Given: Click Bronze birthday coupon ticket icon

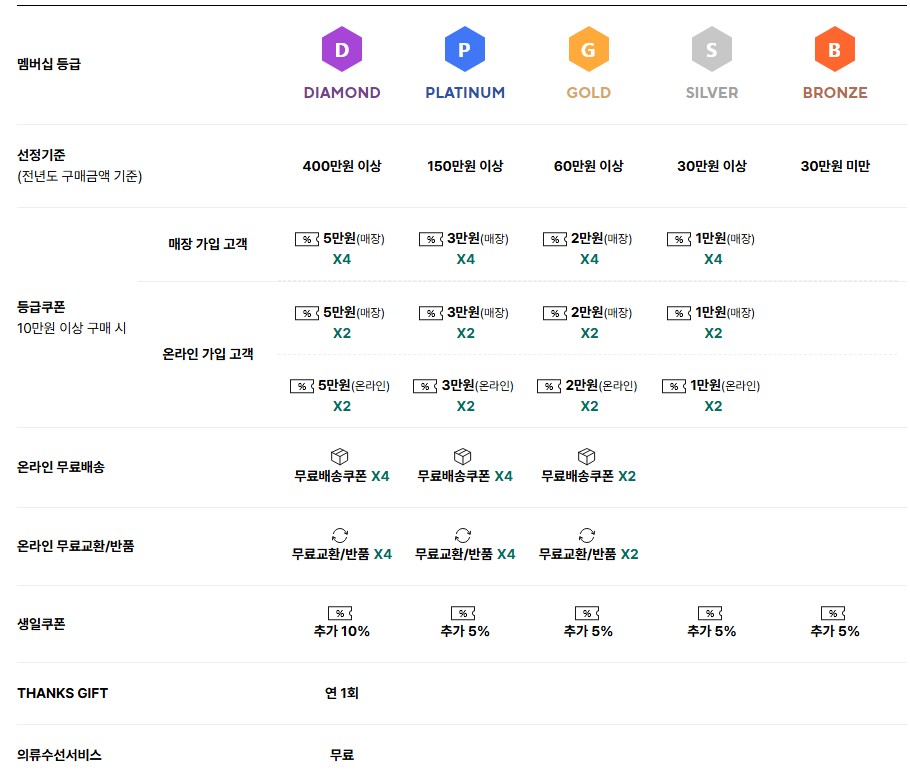Looking at the screenshot, I should [834, 613].
